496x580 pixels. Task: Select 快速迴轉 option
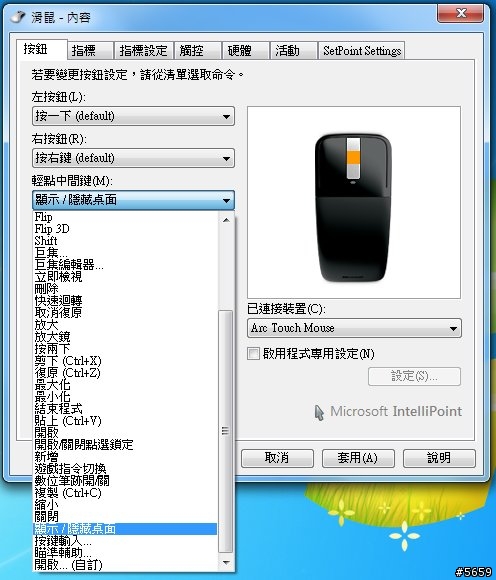[125, 301]
